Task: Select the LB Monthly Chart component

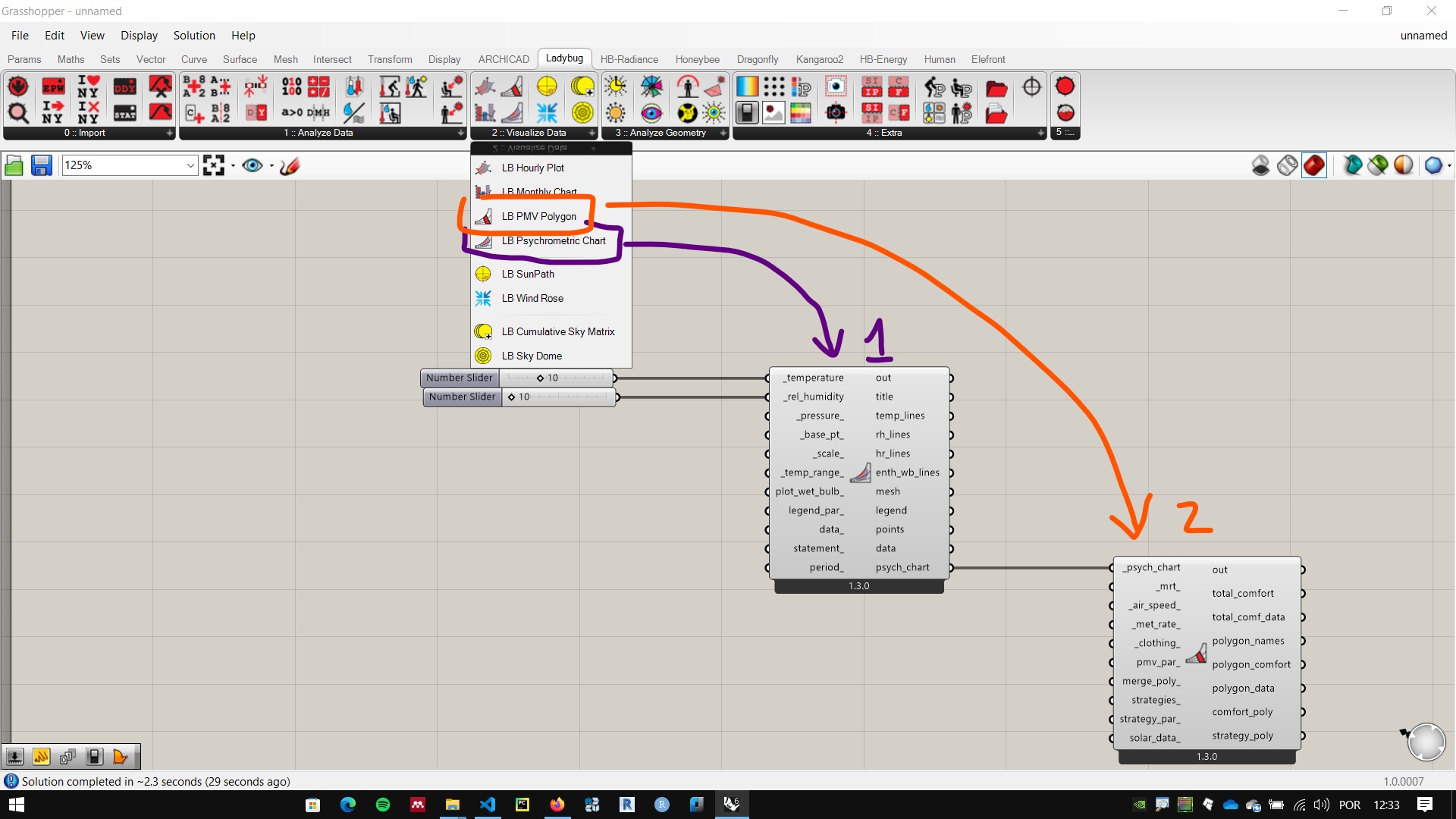Action: pyautogui.click(x=541, y=191)
